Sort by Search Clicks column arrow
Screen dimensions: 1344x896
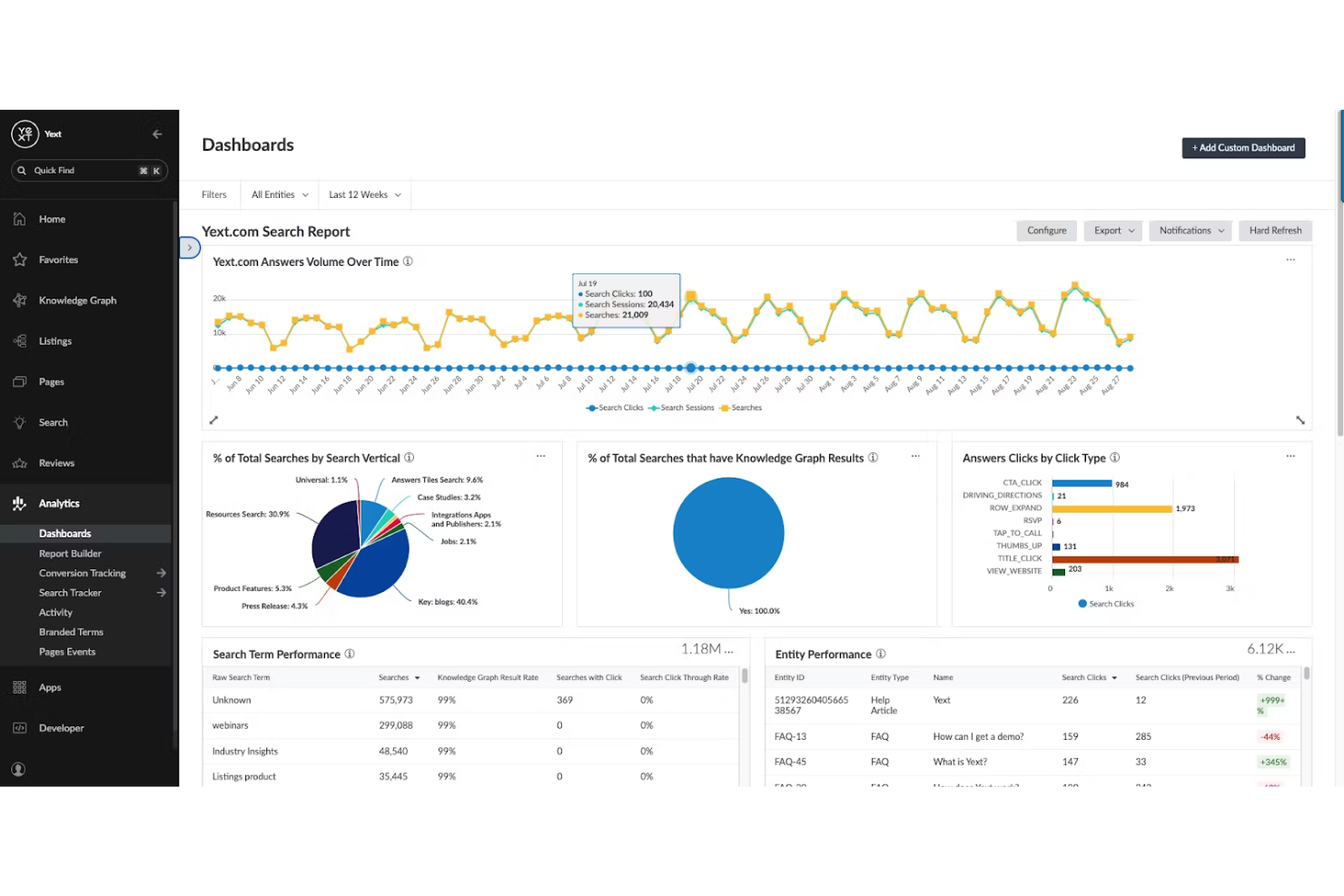[x=1114, y=678]
